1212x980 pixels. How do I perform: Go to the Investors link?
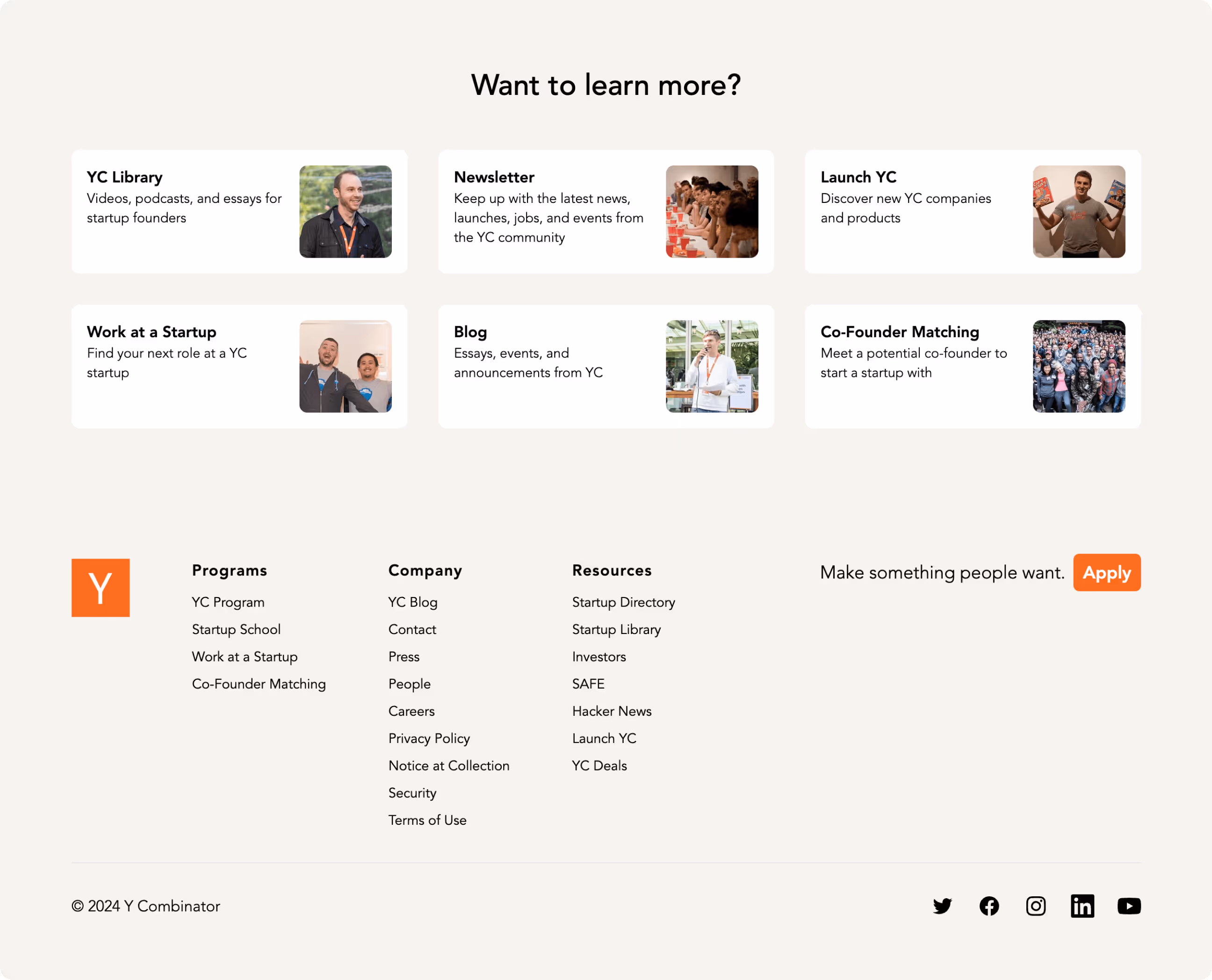point(599,656)
